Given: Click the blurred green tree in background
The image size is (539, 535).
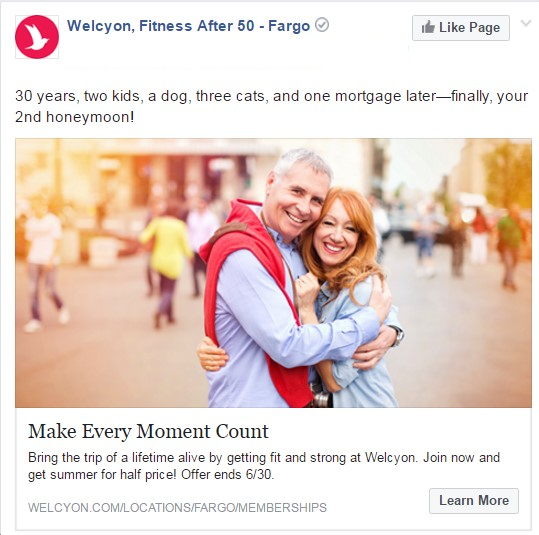Looking at the screenshot, I should pos(508,172).
